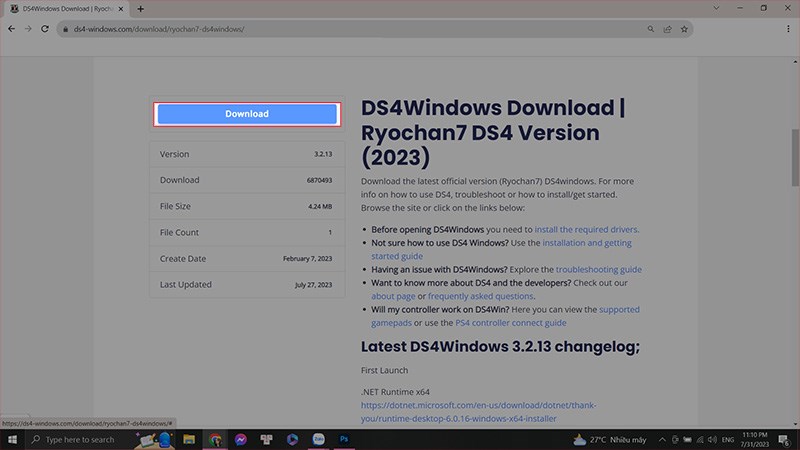Follow the "frequently asked questions" link
Viewport: 800px width, 450px height.
point(482,296)
